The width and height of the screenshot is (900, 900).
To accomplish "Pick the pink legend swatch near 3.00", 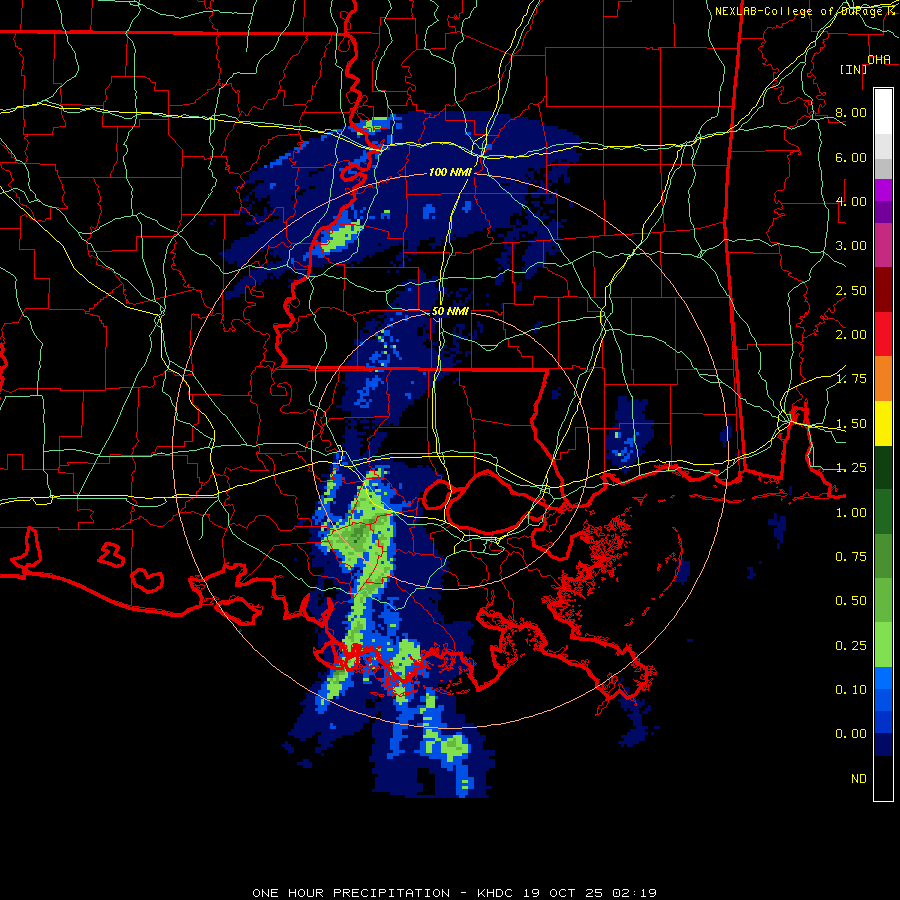I will point(883,245).
